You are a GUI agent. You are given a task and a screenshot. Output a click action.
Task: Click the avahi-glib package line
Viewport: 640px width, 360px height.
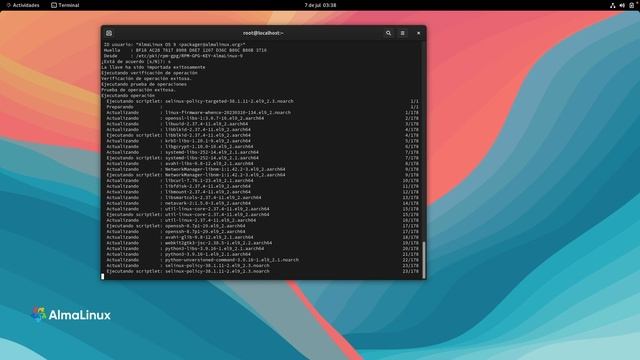[x=262, y=237]
